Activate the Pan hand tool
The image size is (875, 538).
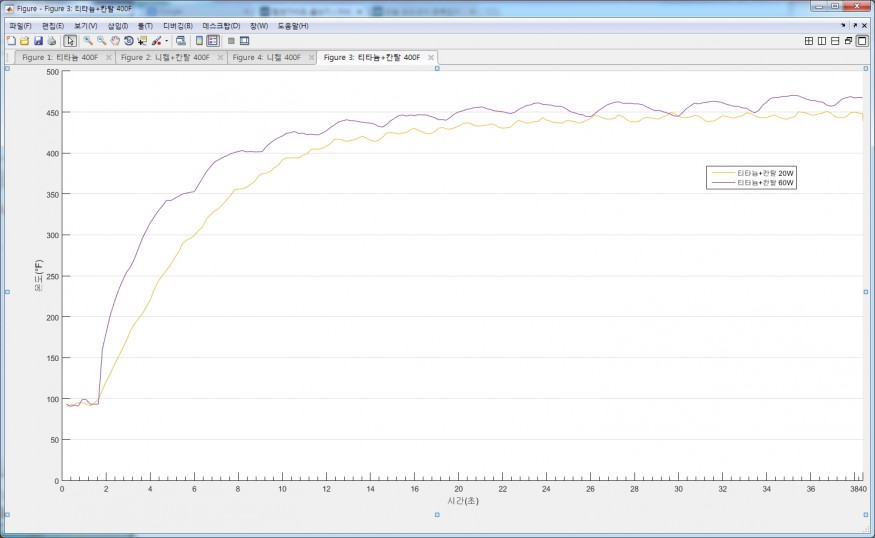pyautogui.click(x=115, y=41)
